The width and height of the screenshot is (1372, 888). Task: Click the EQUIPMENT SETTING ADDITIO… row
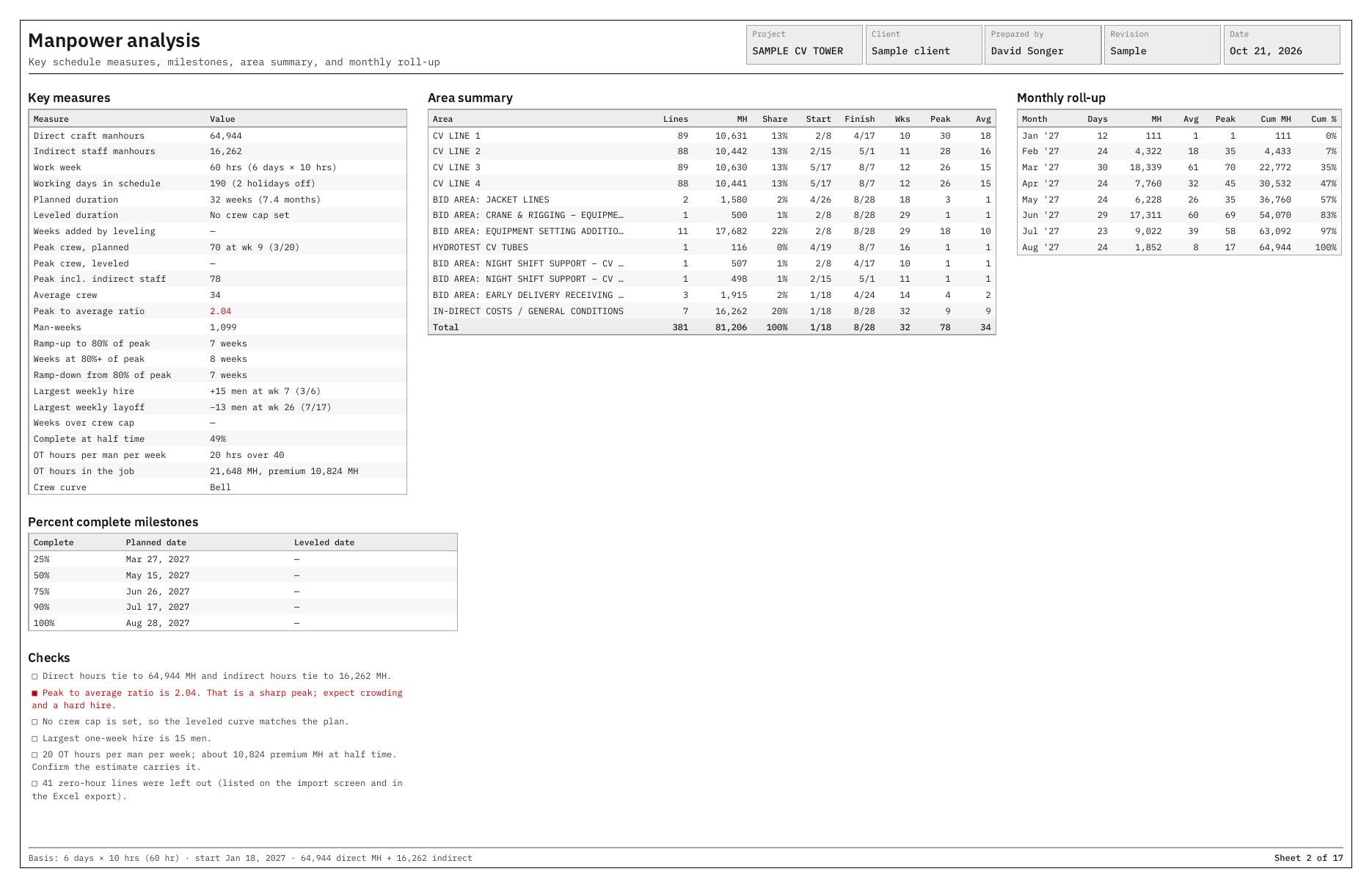click(x=712, y=231)
